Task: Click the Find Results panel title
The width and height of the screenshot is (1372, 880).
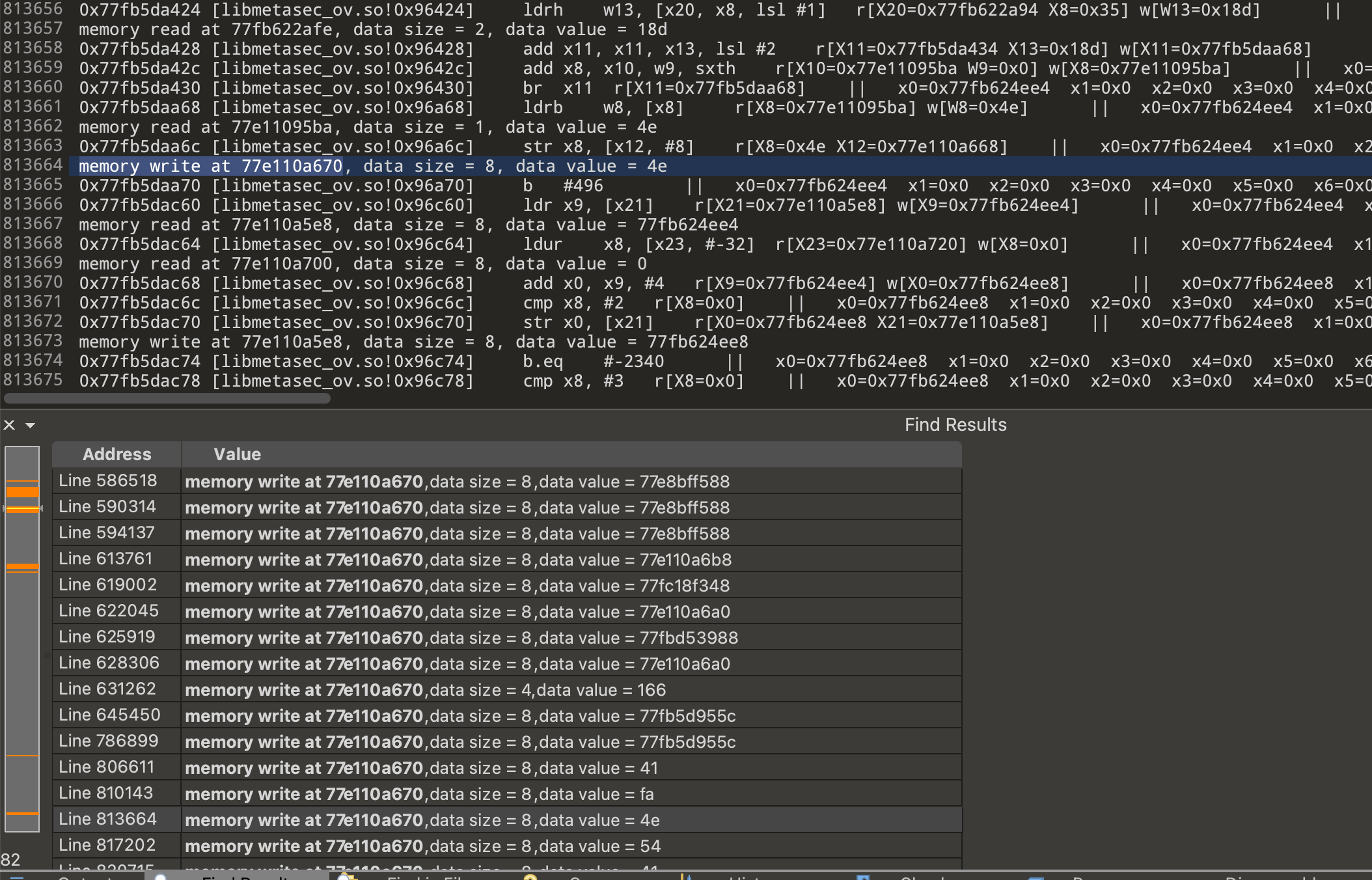Action: point(955,425)
